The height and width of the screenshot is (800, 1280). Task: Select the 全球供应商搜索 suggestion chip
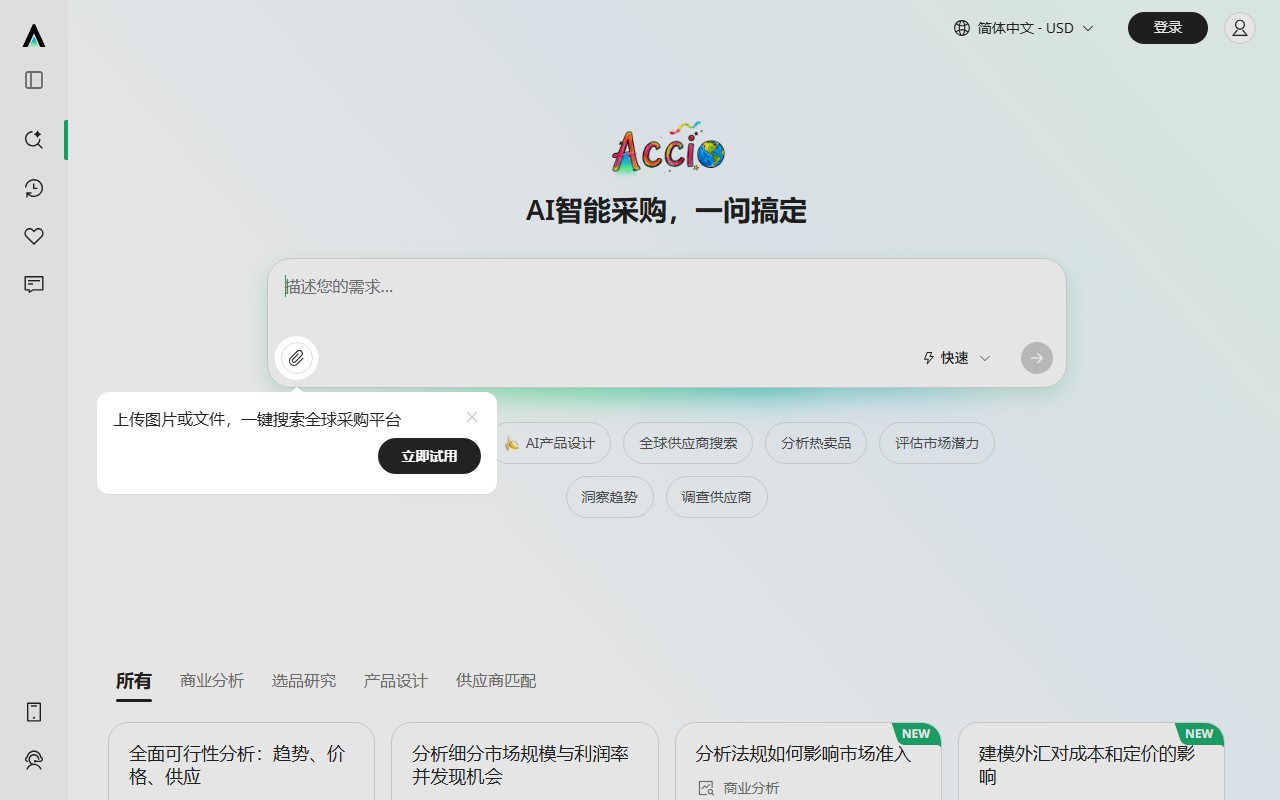[687, 442]
